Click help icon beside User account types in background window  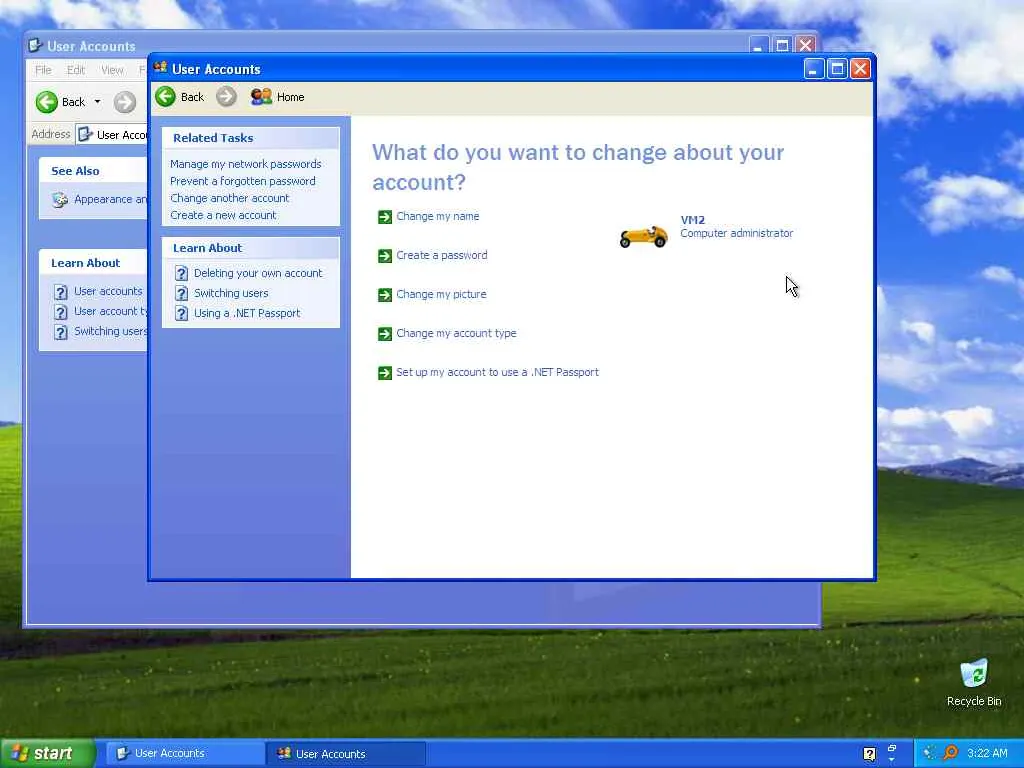(x=61, y=312)
